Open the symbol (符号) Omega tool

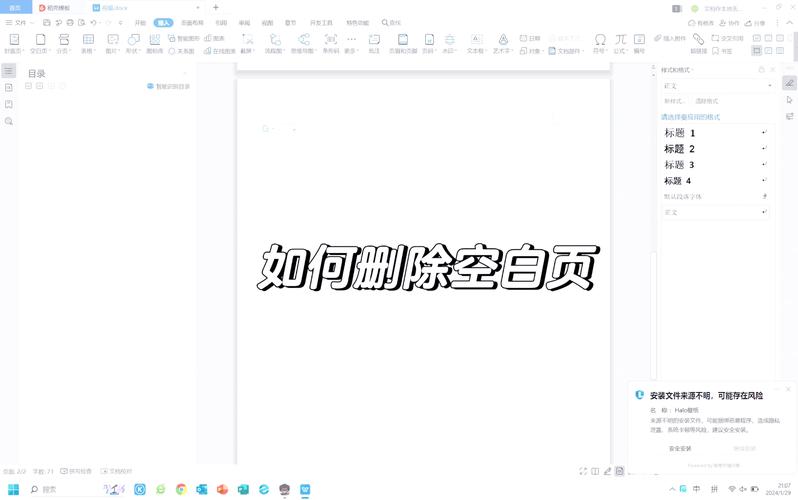[600, 44]
